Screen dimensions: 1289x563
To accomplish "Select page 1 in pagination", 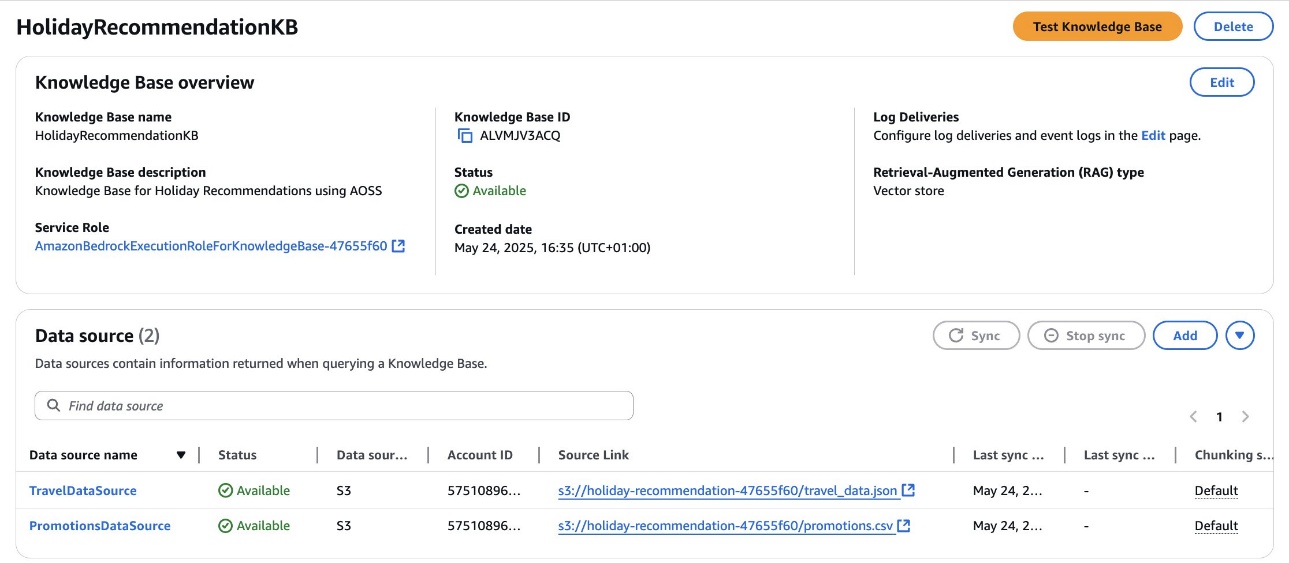I will click(1219, 417).
